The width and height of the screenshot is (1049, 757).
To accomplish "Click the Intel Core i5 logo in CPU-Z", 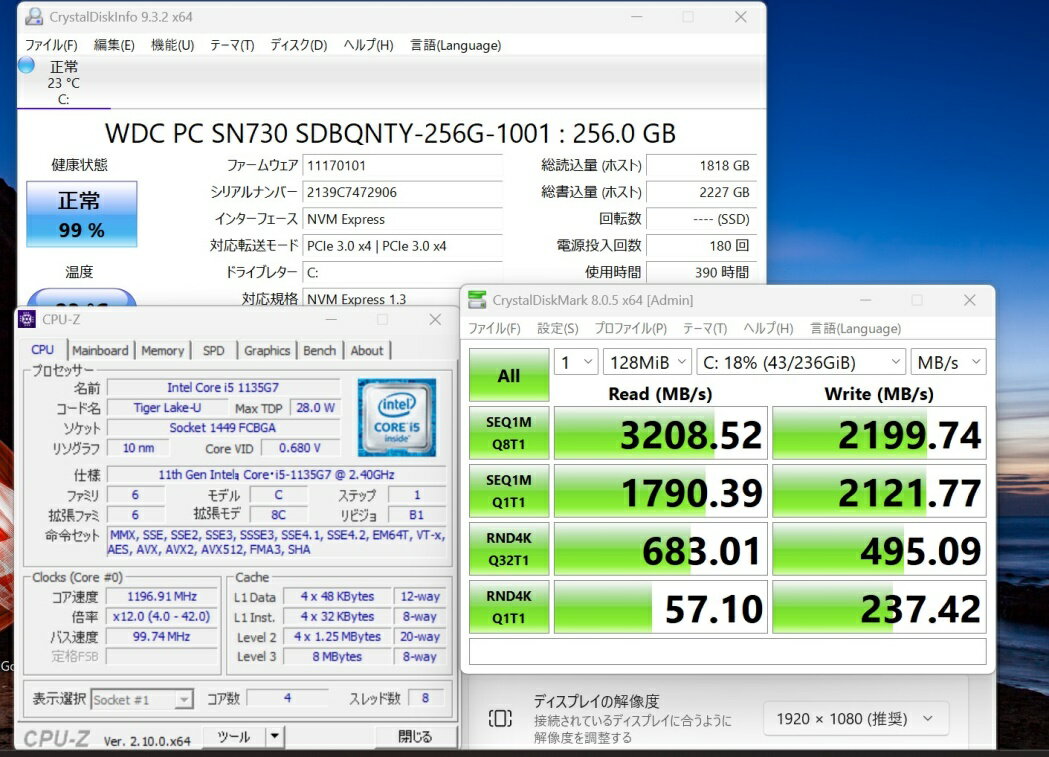I will click(397, 418).
